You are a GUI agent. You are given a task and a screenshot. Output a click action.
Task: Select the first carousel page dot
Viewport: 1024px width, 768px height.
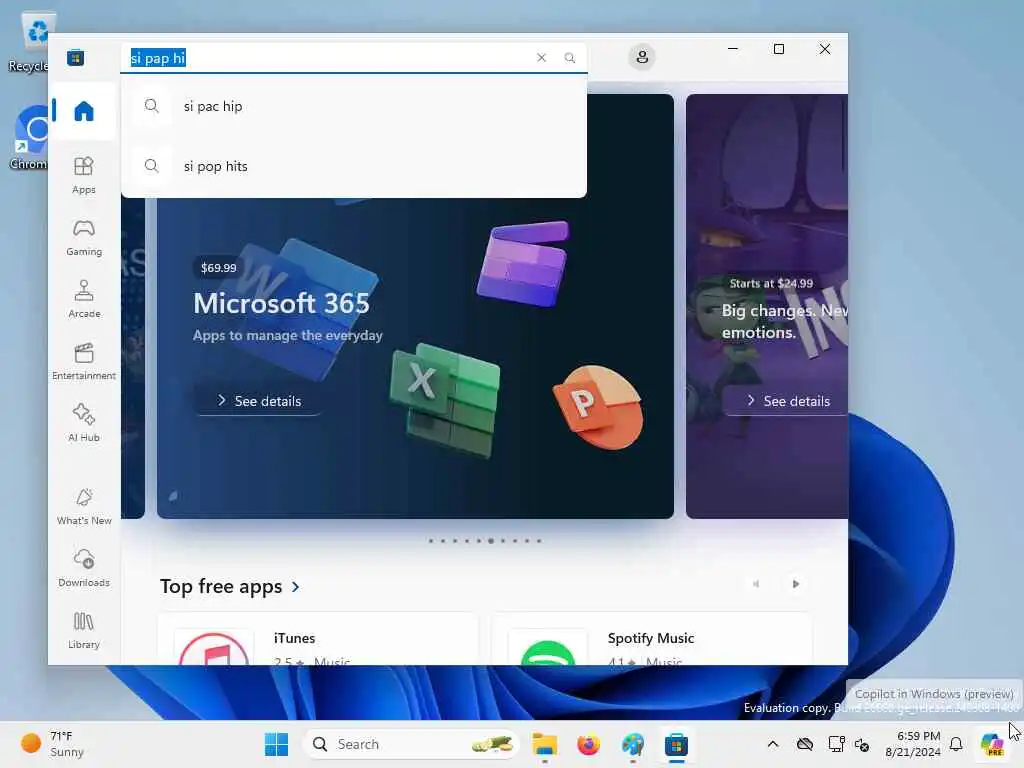(x=430, y=541)
